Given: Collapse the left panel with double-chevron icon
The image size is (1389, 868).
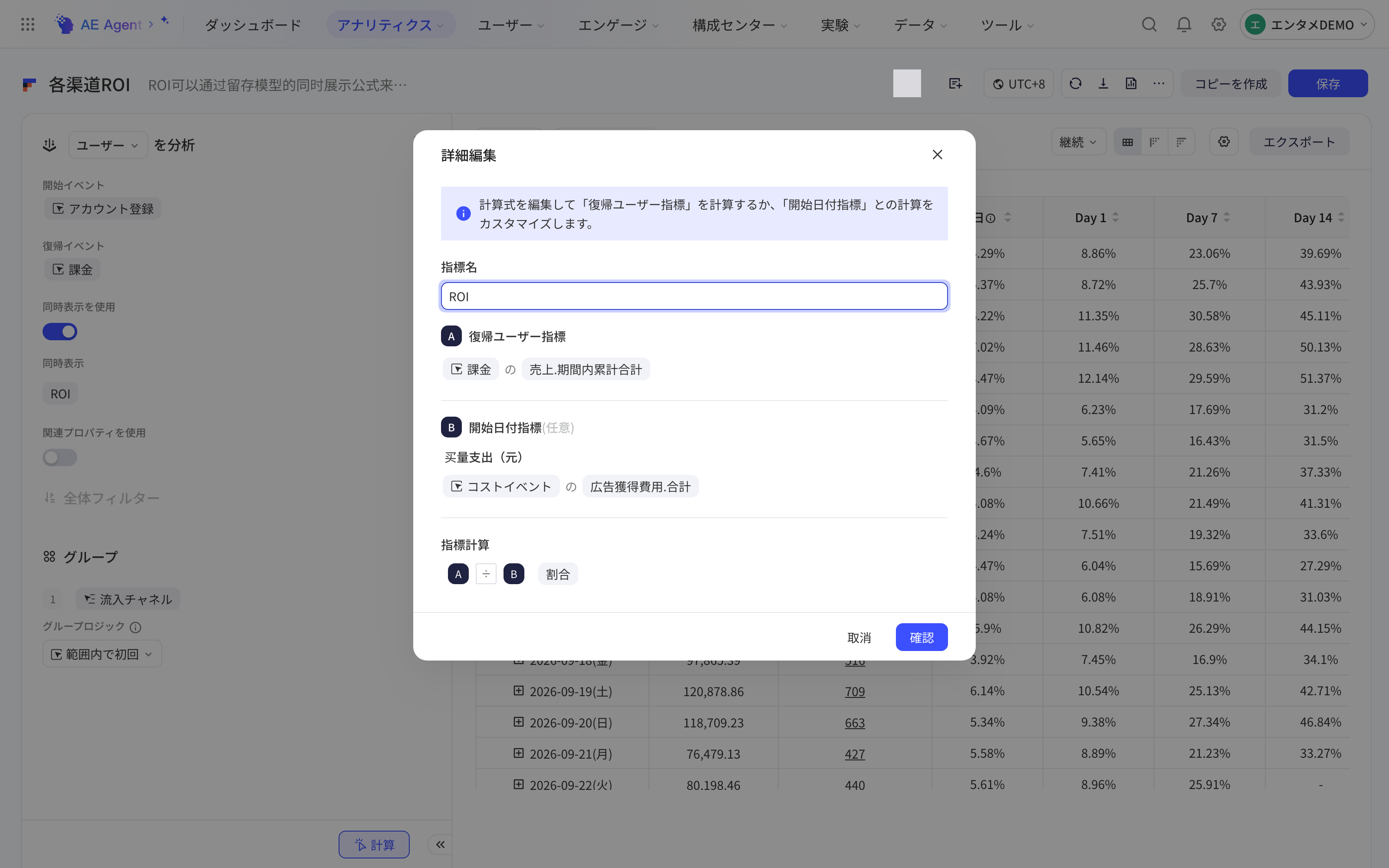Looking at the screenshot, I should click(440, 844).
